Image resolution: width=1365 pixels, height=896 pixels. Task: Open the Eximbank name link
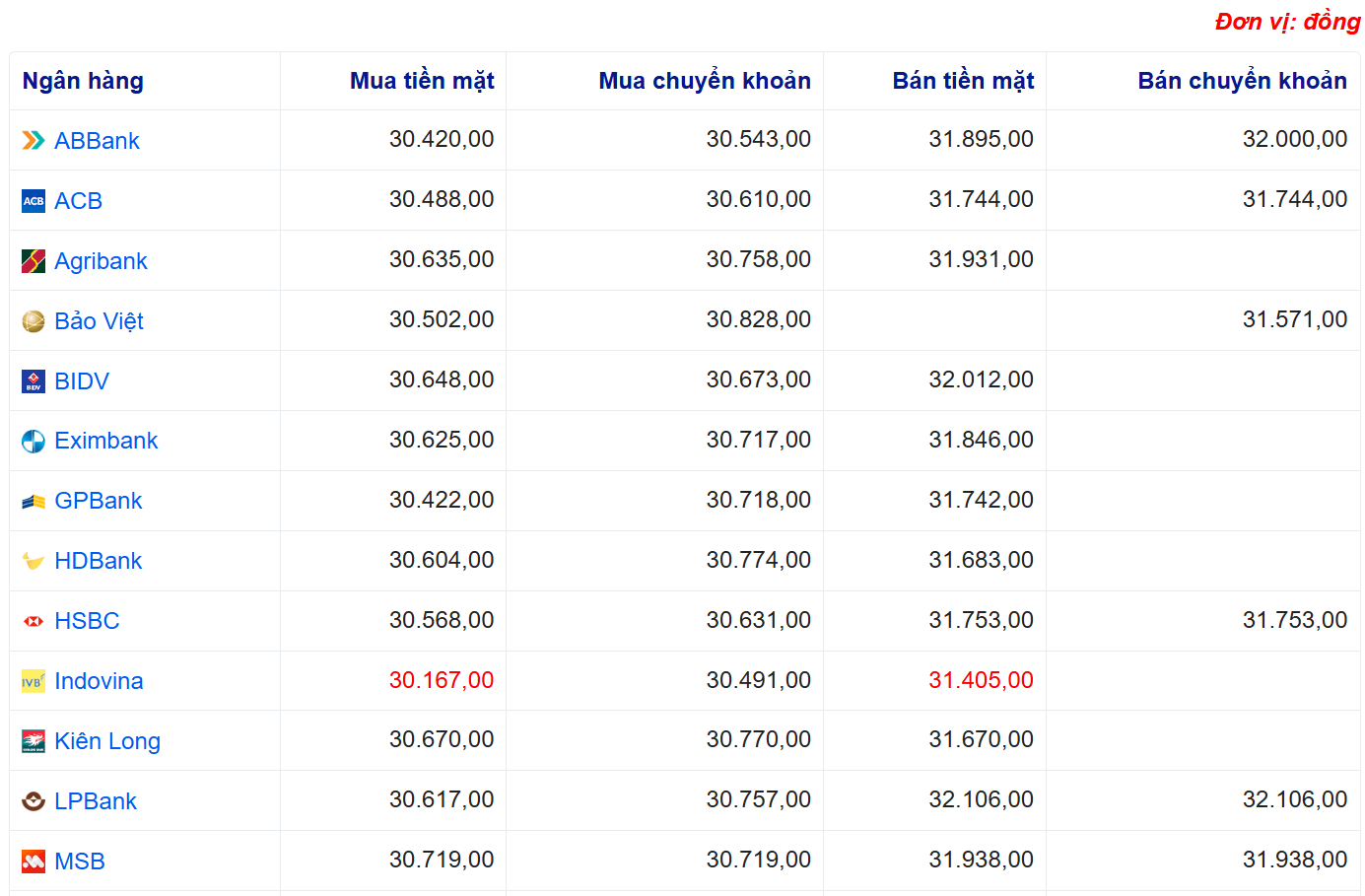[105, 441]
